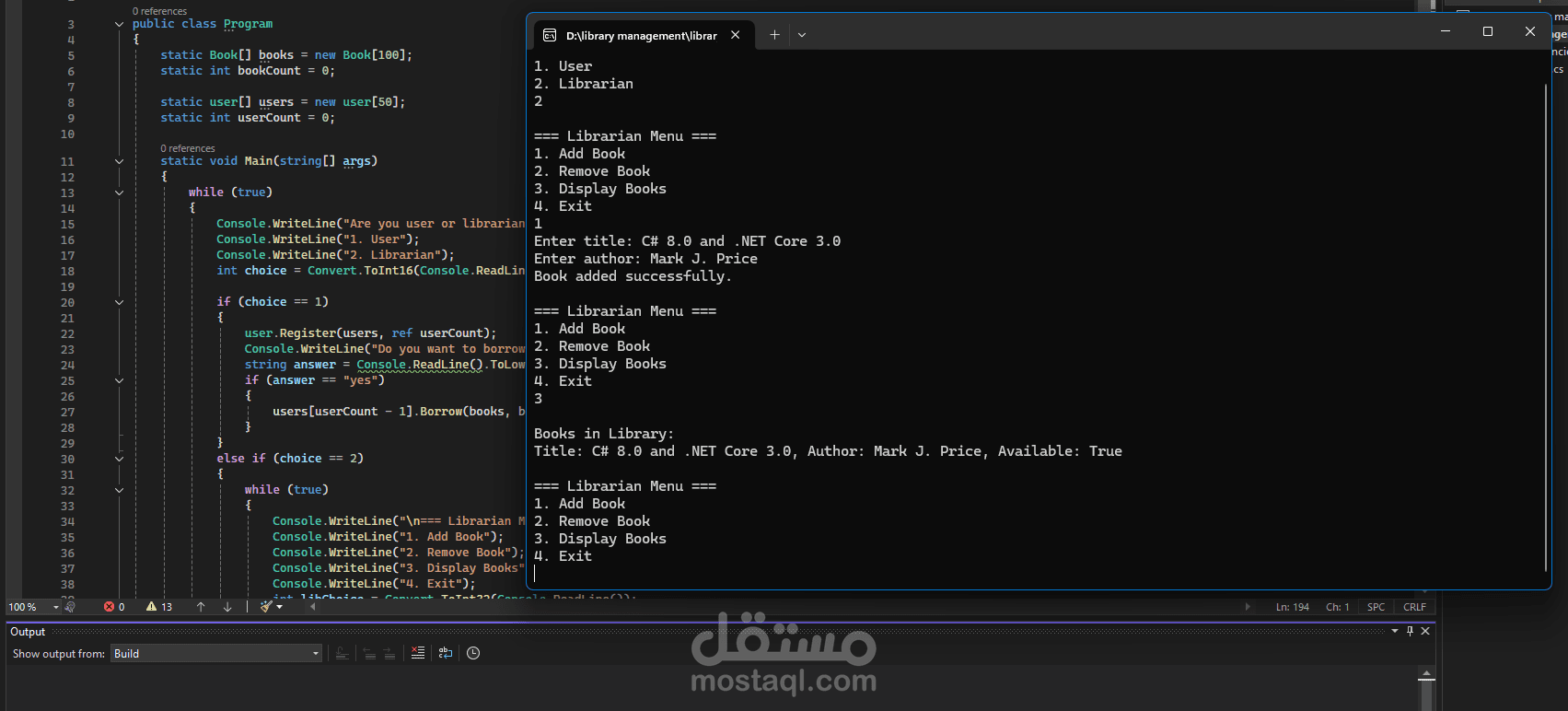Open the terminal profiles dropdown chevron
1568x711 pixels.
click(802, 35)
